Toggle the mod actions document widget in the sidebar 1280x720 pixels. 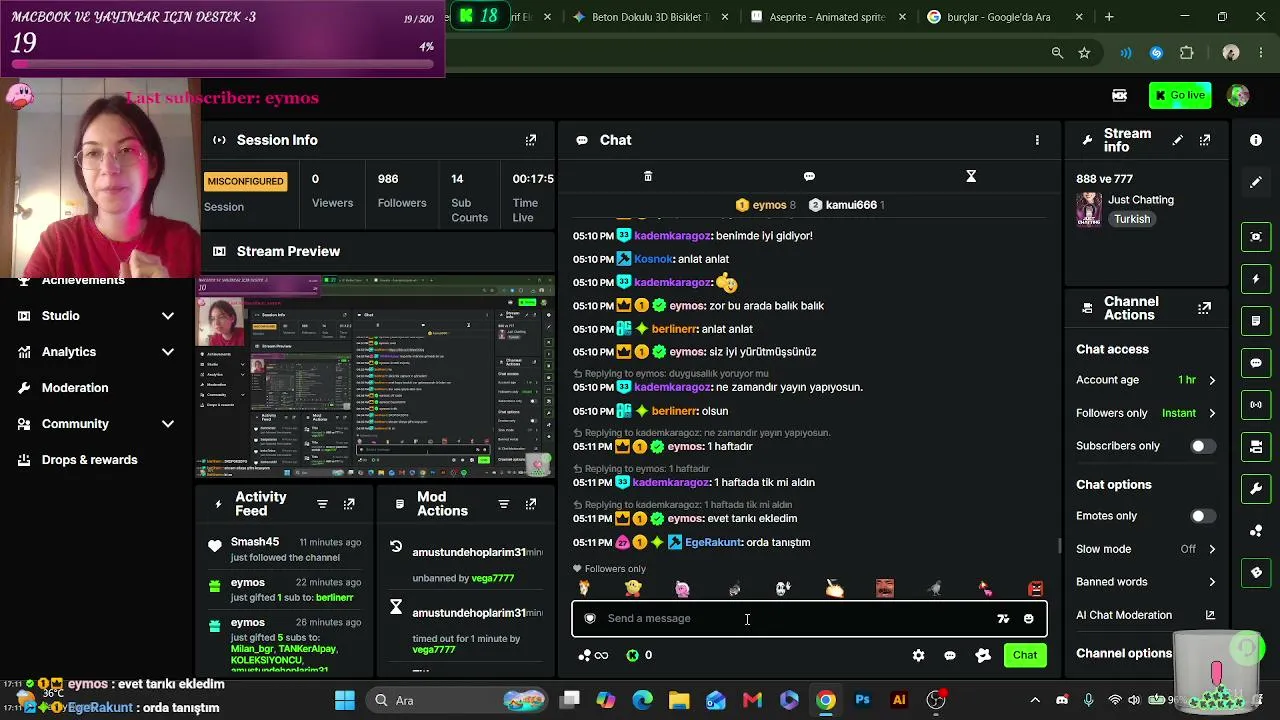point(1256,321)
